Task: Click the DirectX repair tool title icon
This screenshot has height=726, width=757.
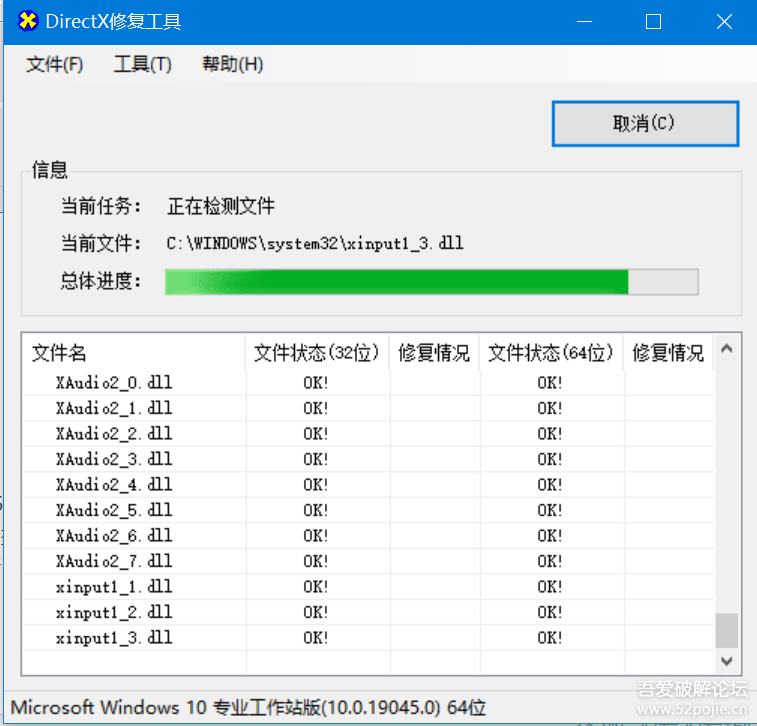Action: [28, 21]
